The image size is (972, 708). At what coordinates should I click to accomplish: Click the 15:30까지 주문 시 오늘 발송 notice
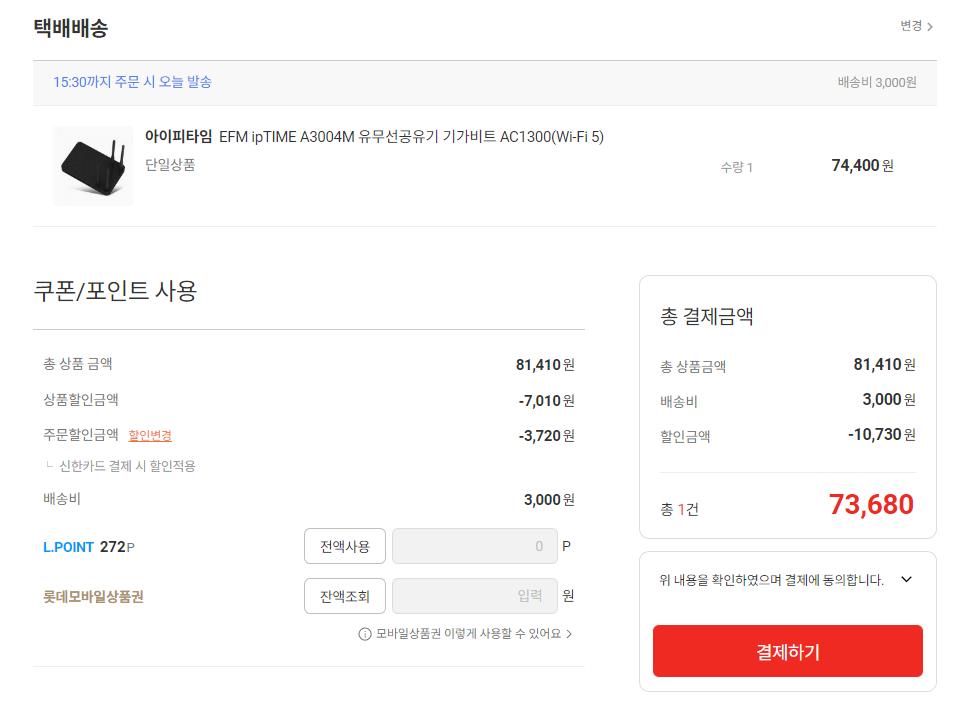(132, 82)
